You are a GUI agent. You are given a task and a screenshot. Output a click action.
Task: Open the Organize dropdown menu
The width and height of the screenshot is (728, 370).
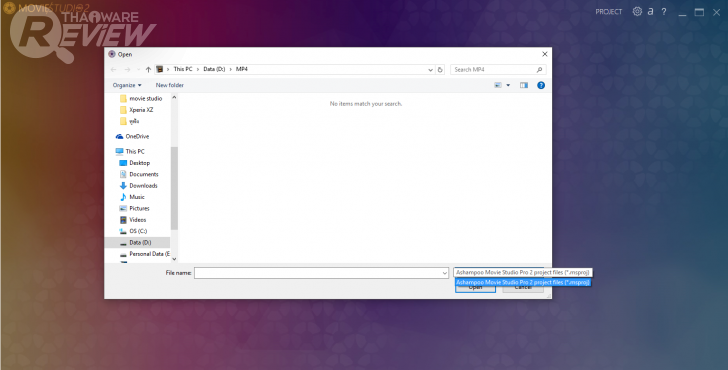[127, 85]
